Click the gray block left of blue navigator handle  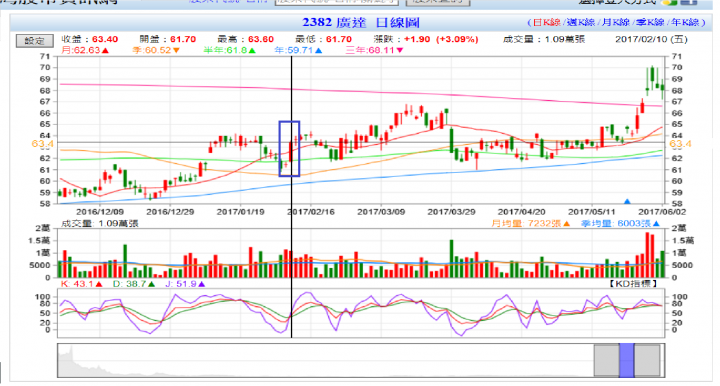607,360
